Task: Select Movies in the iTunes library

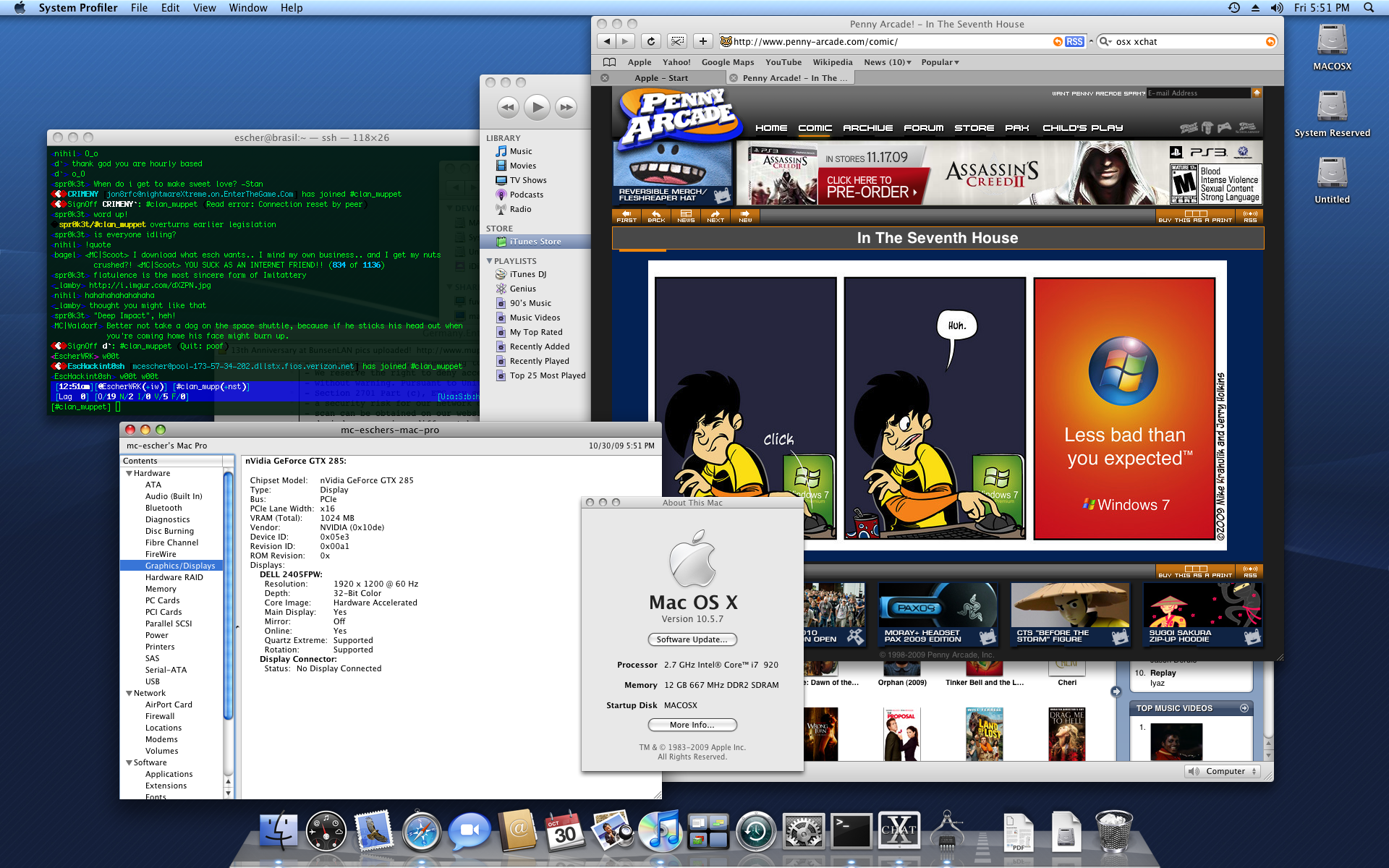Action: (x=535, y=166)
